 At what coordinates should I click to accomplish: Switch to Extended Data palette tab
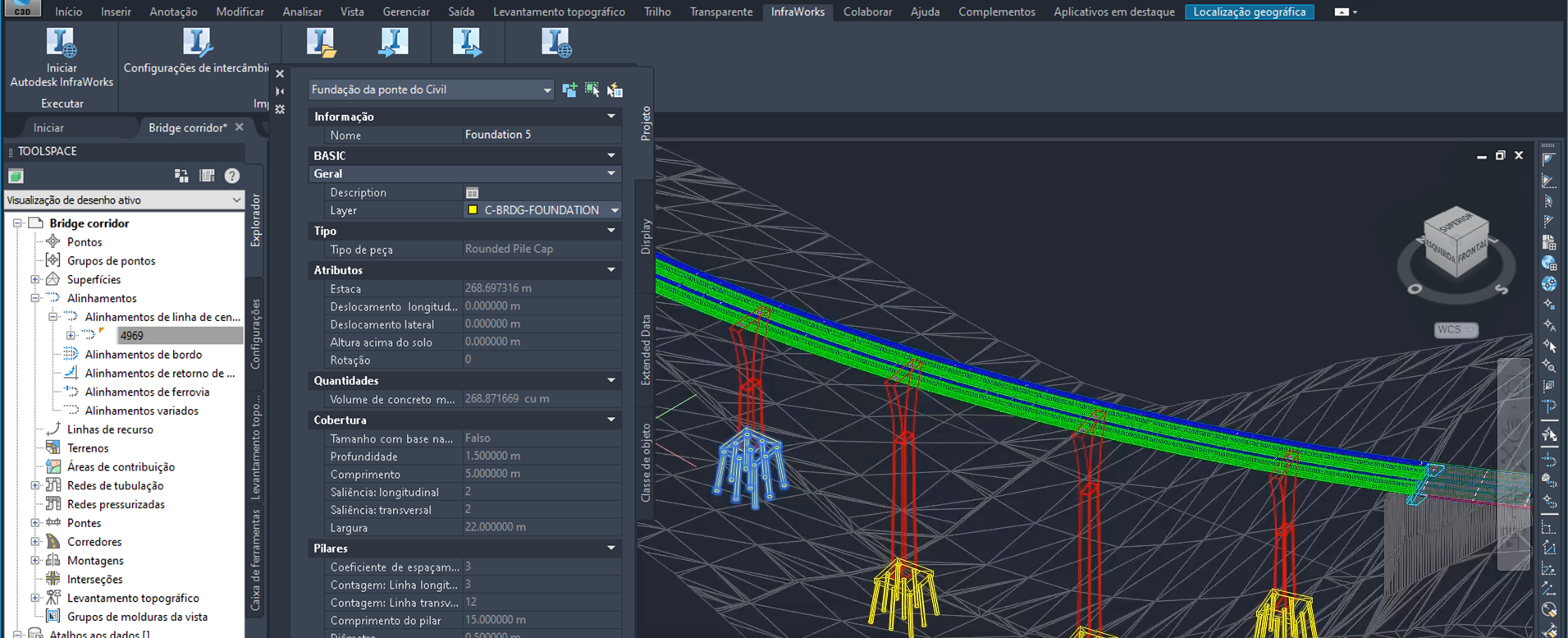(x=646, y=350)
